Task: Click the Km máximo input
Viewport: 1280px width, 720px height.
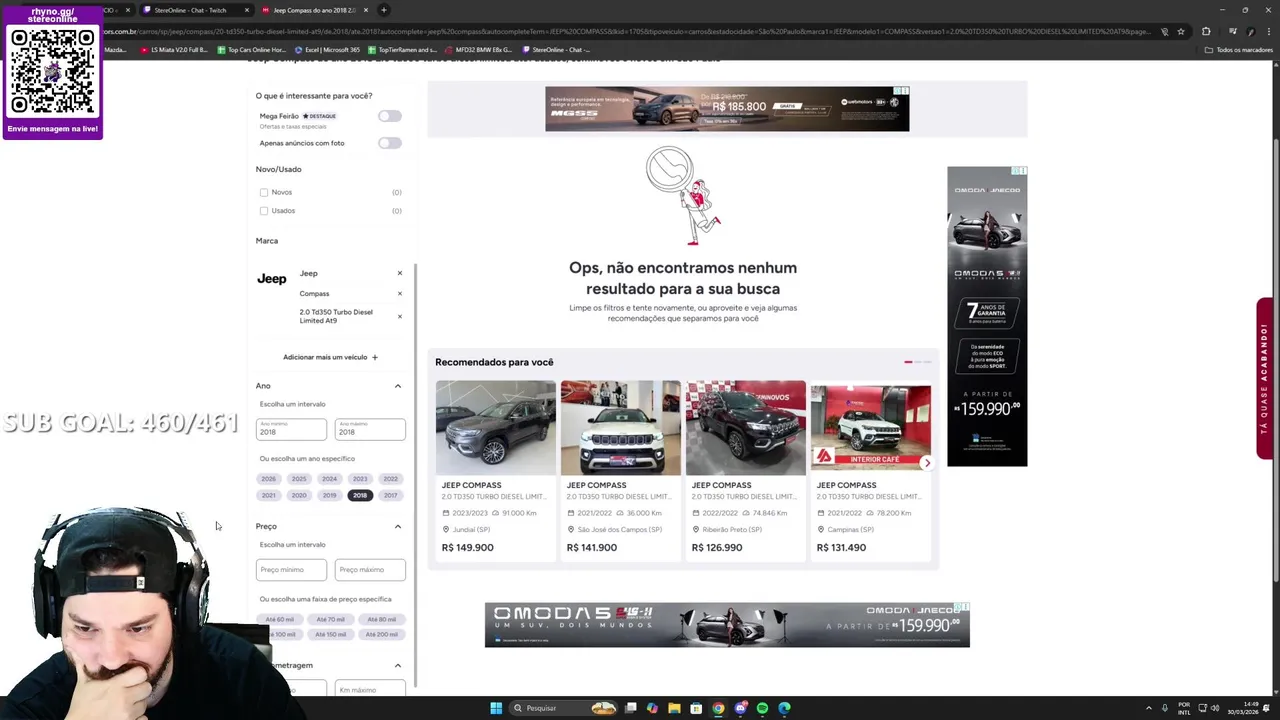Action: pyautogui.click(x=370, y=689)
